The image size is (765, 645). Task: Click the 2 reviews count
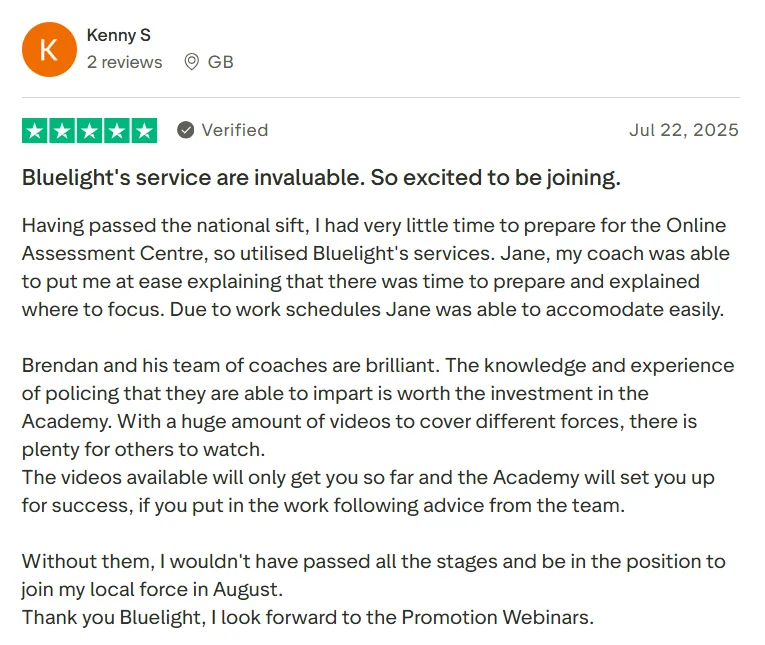[x=124, y=62]
